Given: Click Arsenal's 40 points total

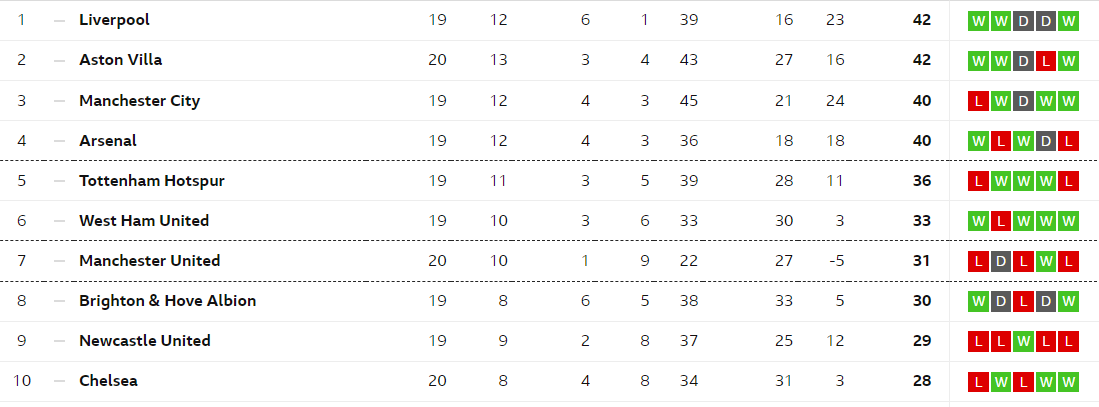Looking at the screenshot, I should pos(922,141).
